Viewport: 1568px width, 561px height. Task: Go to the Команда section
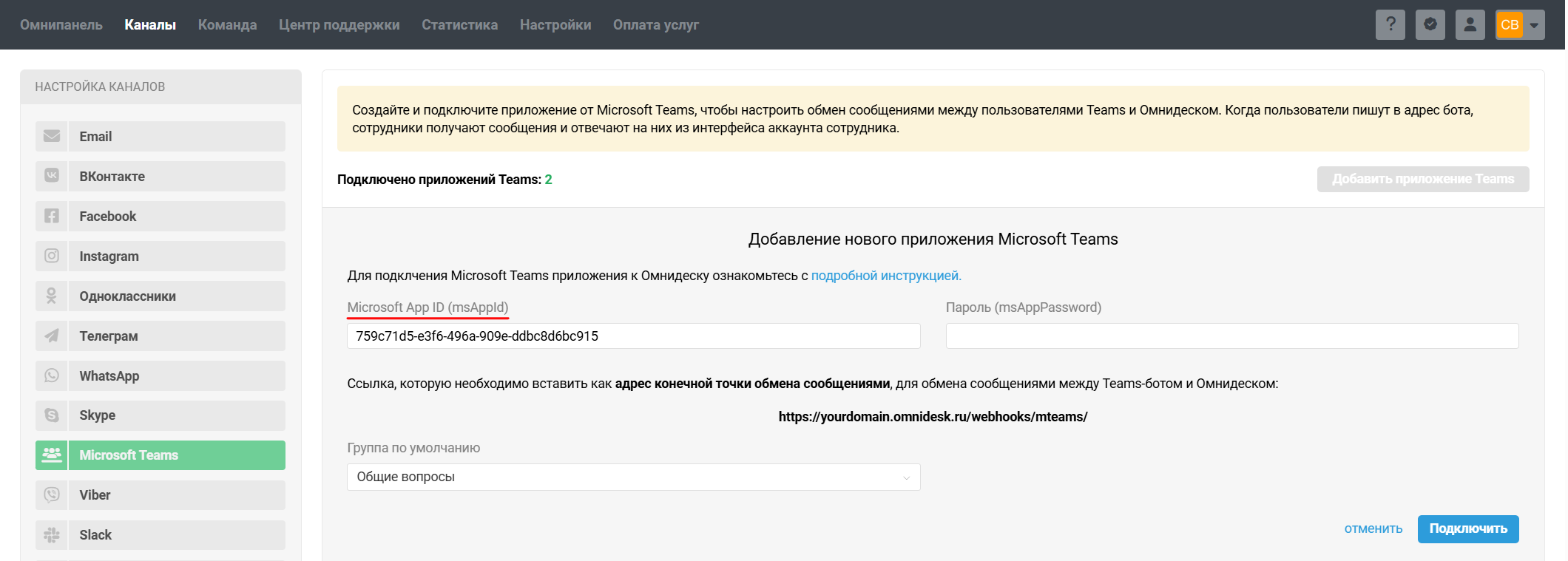[x=227, y=24]
